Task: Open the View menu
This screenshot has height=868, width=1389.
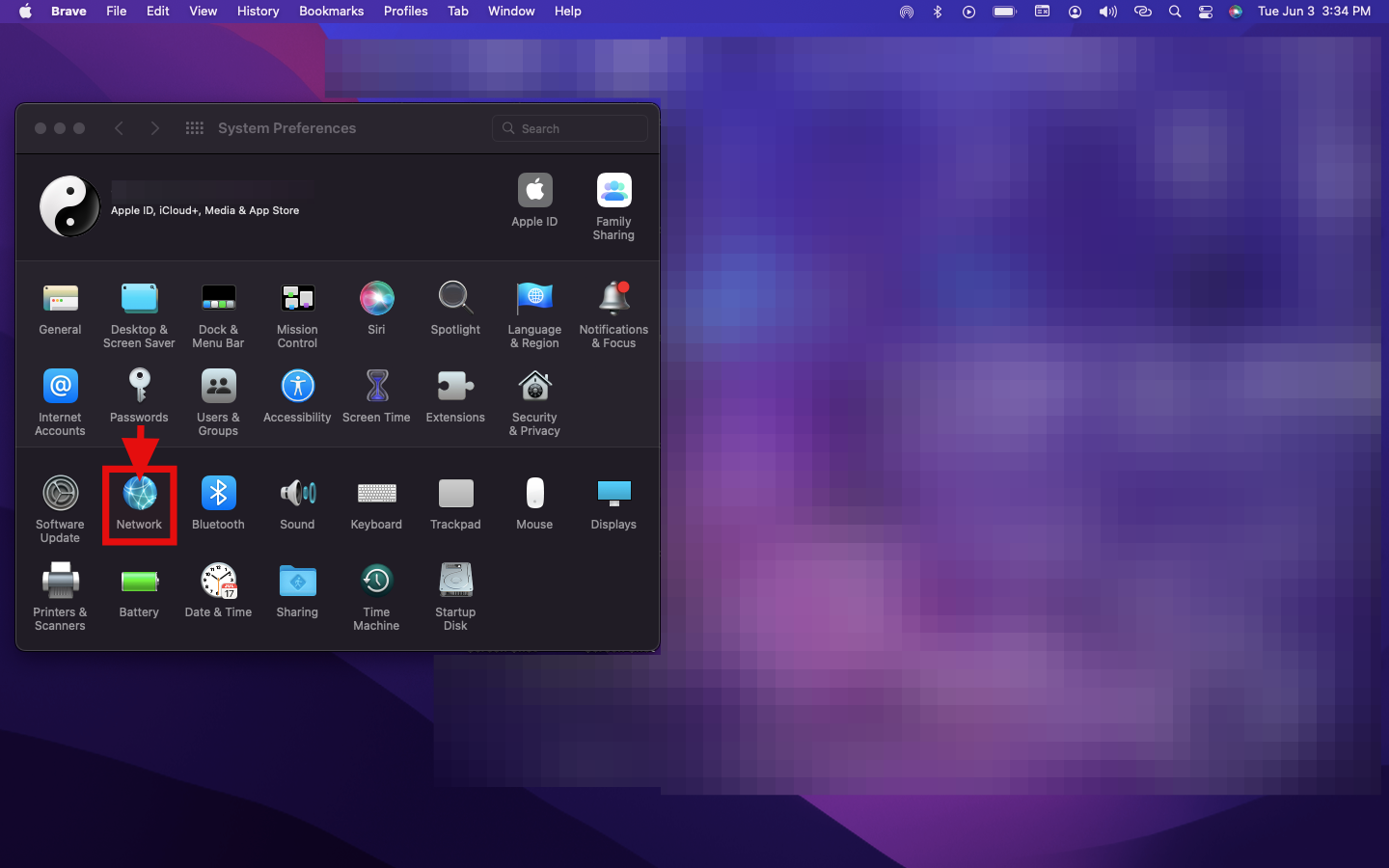Action: coord(204,12)
